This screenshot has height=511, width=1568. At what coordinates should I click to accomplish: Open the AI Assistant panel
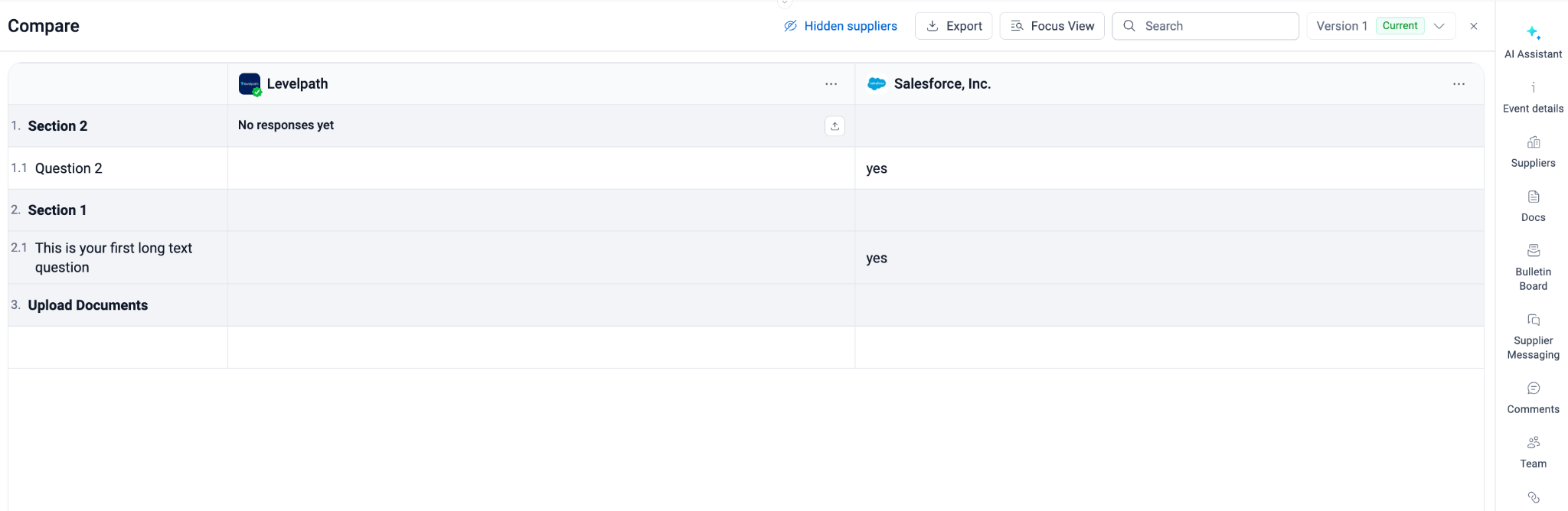[1533, 41]
